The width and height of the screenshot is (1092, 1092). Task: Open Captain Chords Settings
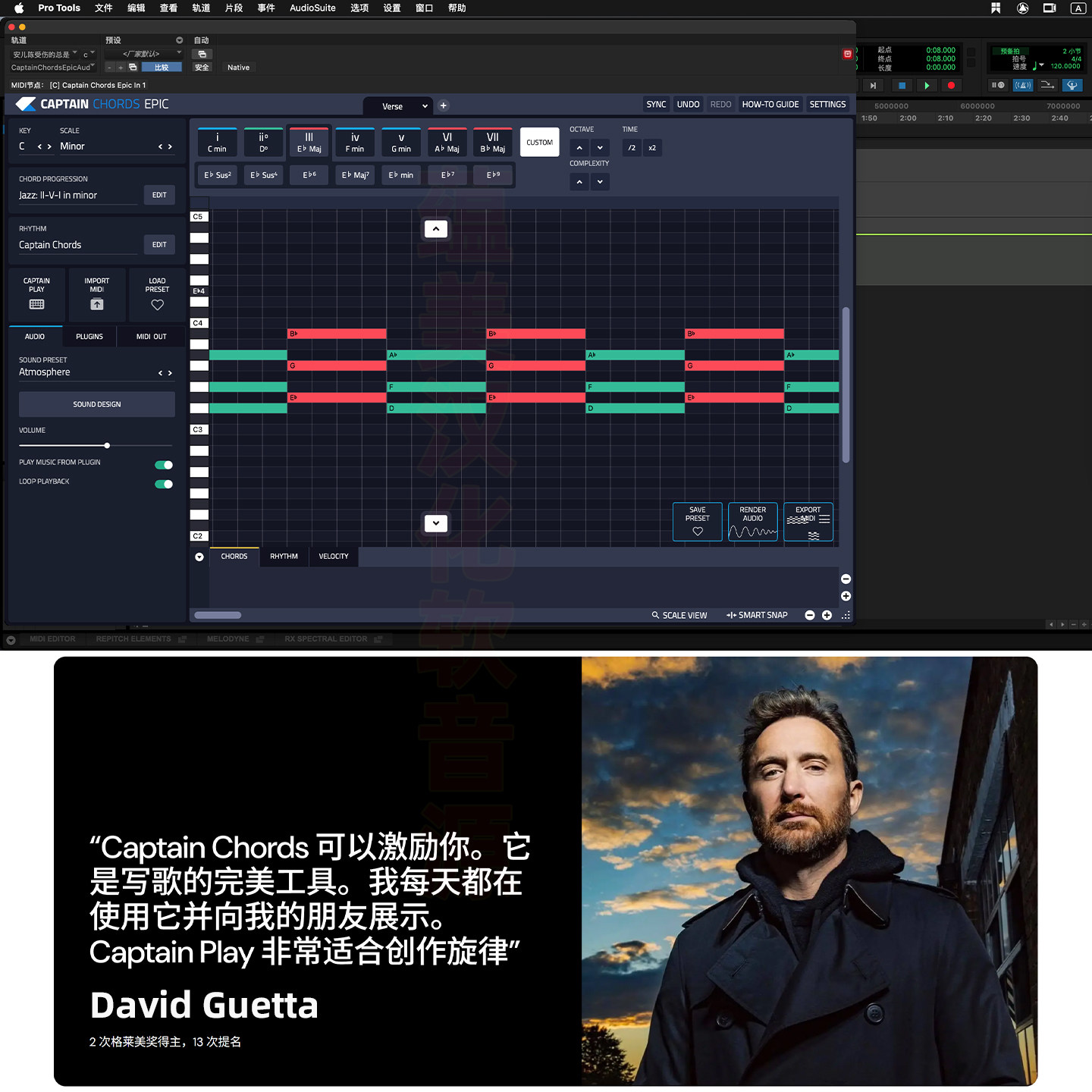(x=827, y=105)
